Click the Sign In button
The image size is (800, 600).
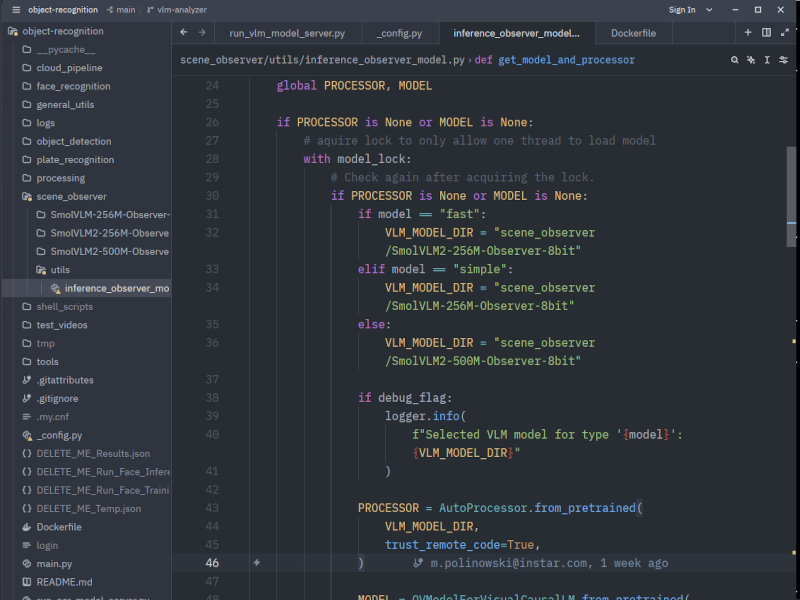click(x=682, y=10)
